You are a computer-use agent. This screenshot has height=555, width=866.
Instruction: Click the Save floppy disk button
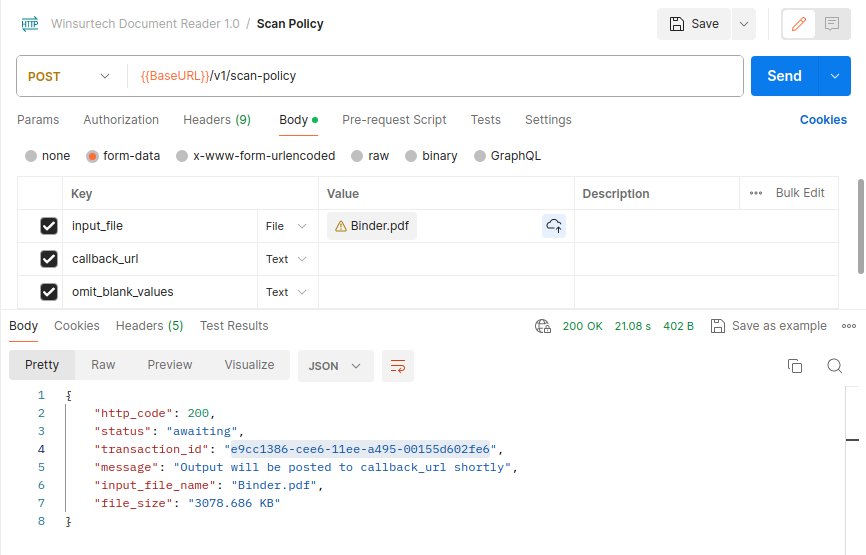pyautogui.click(x=694, y=24)
